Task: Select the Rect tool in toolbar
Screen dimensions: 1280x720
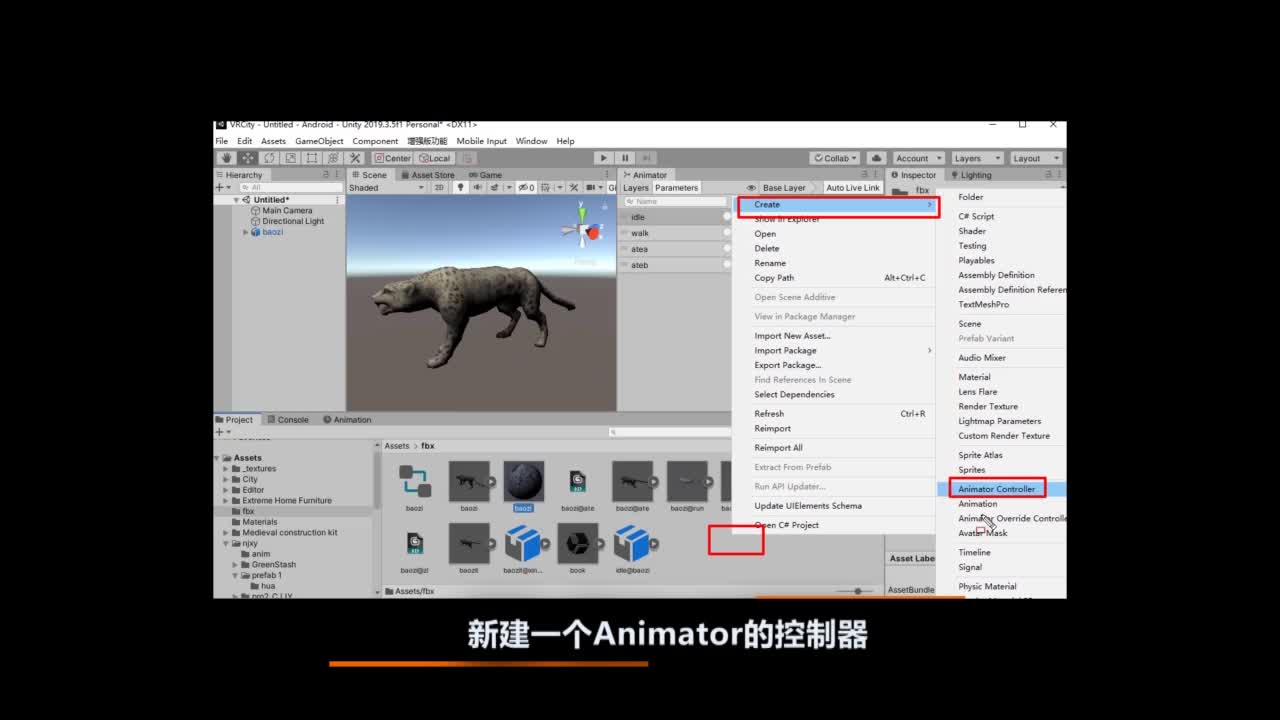Action: [311, 158]
